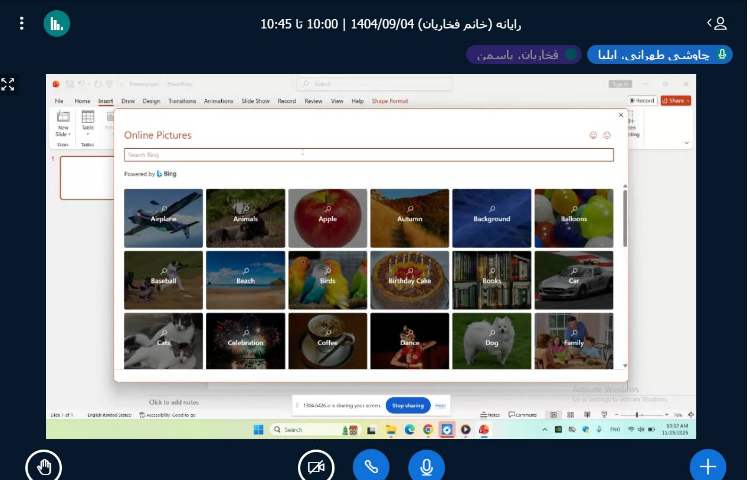
Task: Select the Dance picture category
Action: click(x=410, y=341)
